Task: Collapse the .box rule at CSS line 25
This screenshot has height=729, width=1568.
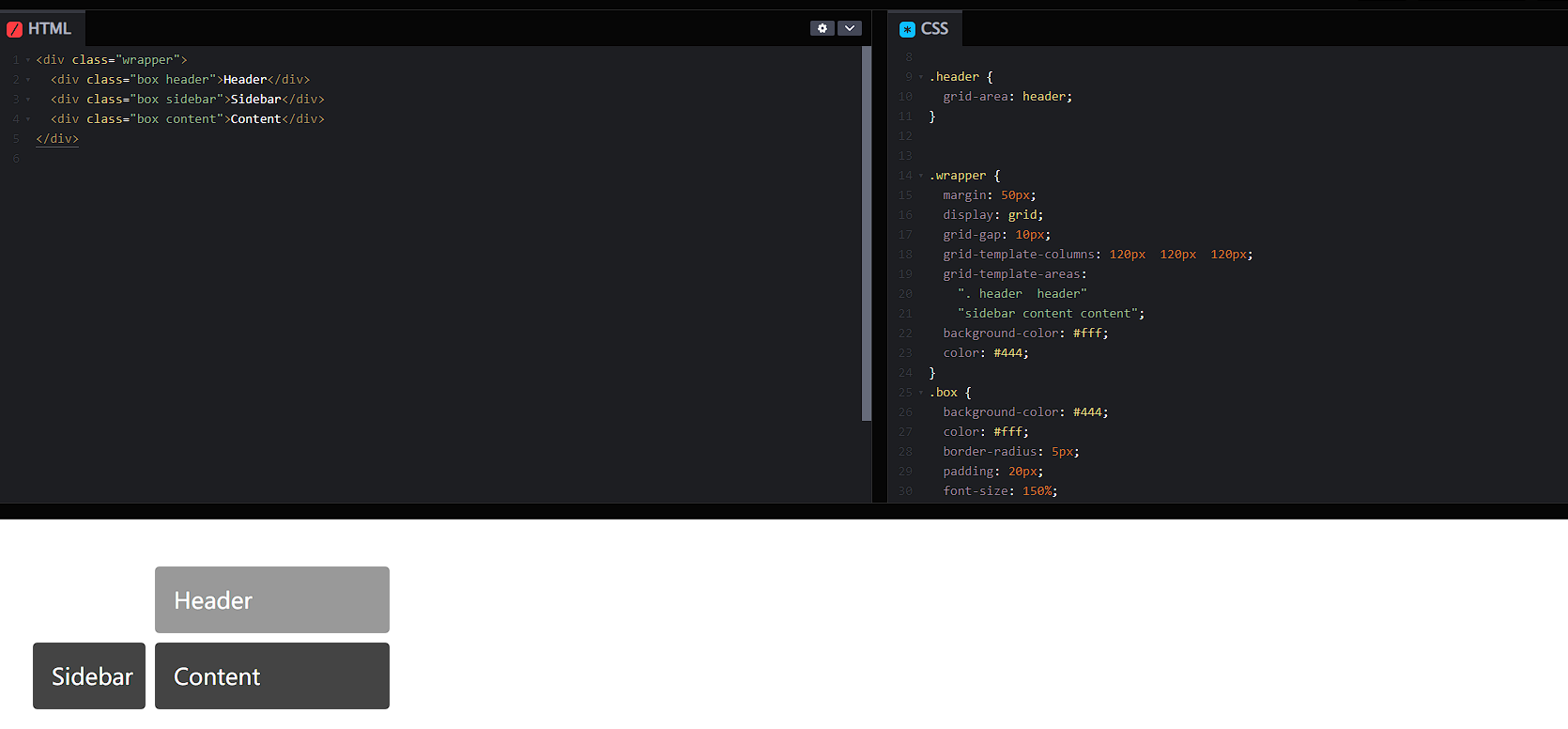Action: (x=921, y=393)
